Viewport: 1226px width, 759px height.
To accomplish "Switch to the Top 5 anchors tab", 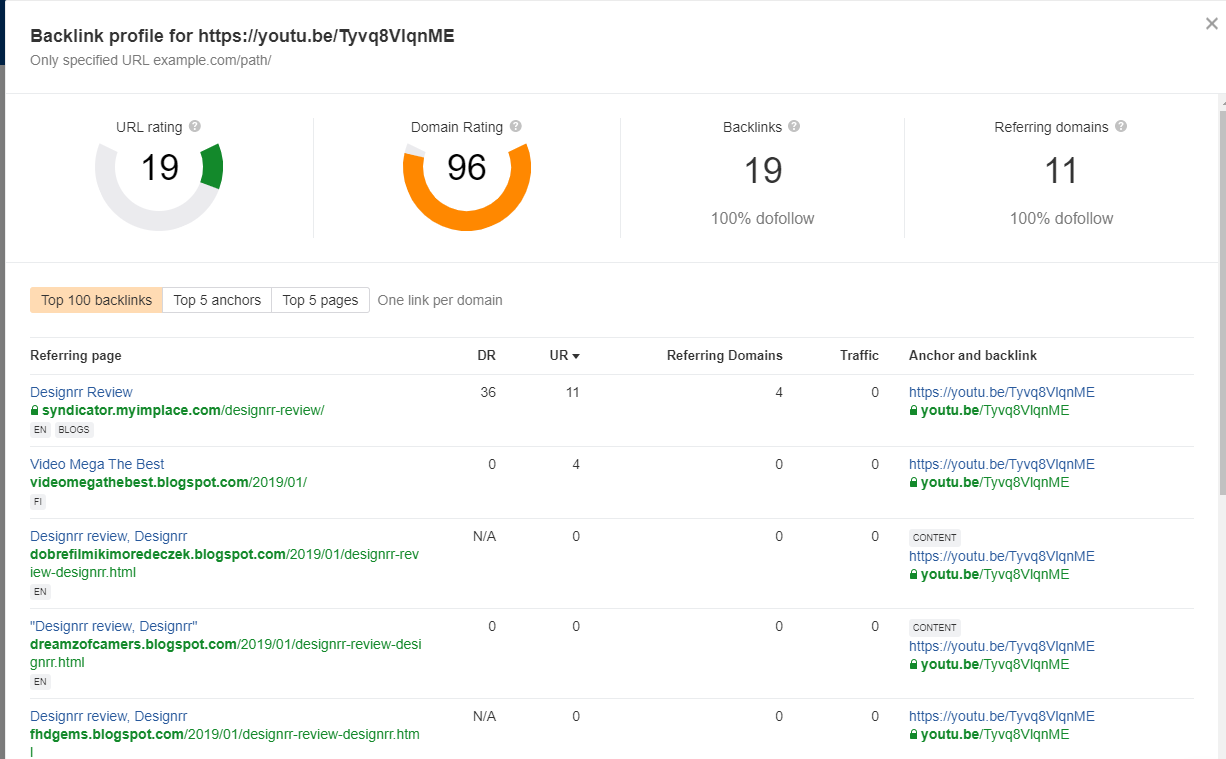I will pos(217,300).
